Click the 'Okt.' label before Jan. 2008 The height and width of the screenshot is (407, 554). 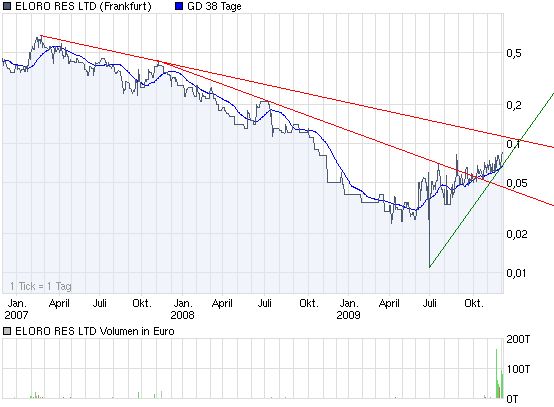tap(142, 303)
